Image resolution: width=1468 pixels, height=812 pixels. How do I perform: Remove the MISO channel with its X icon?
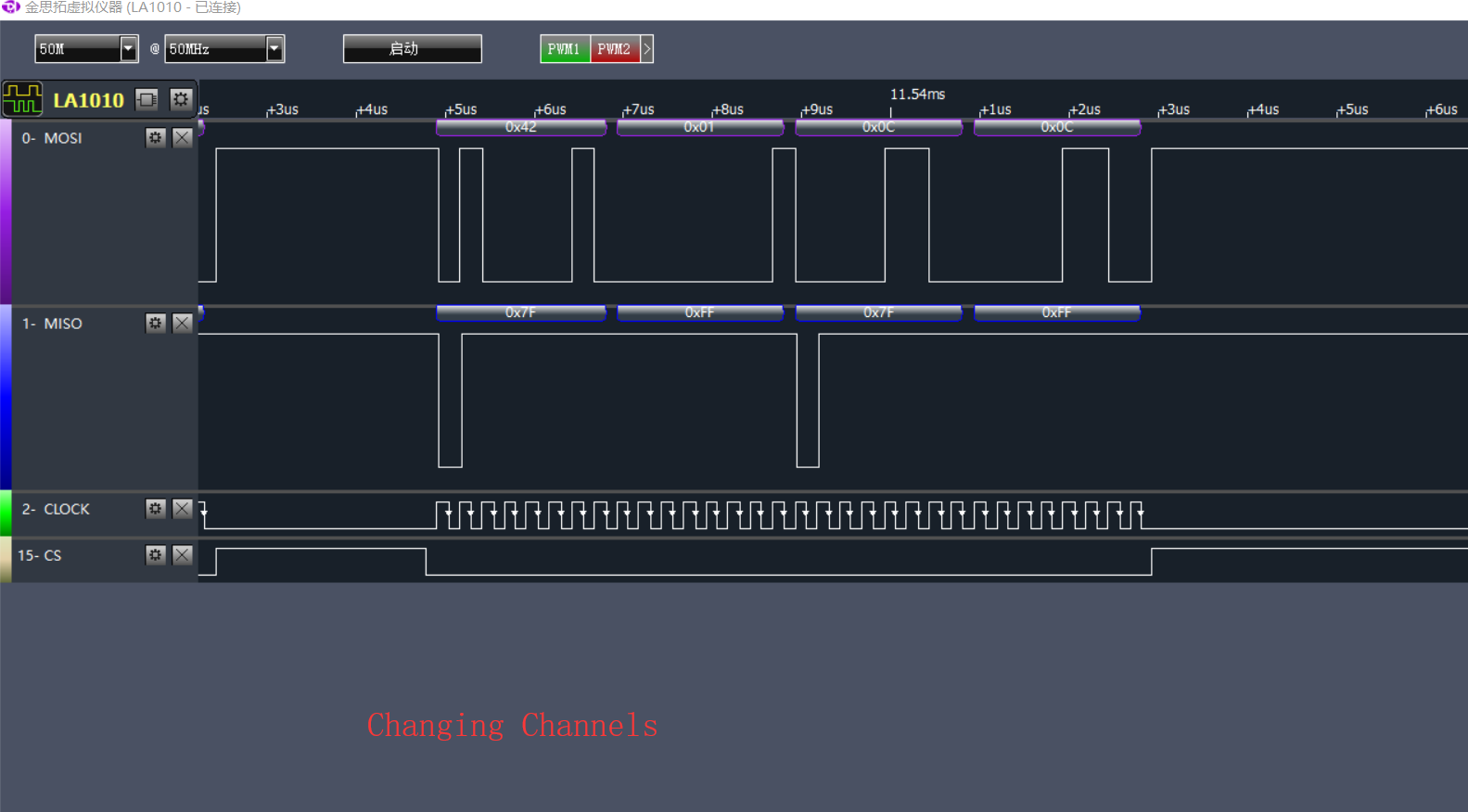(183, 323)
